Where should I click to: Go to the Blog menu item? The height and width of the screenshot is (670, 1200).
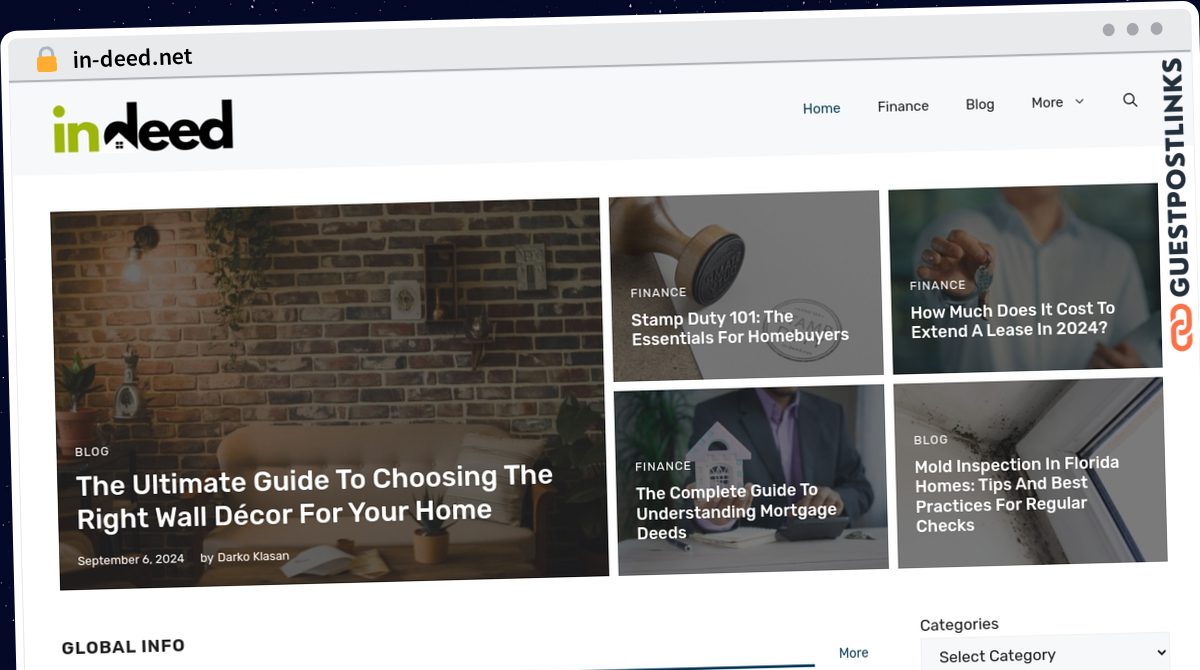980,104
